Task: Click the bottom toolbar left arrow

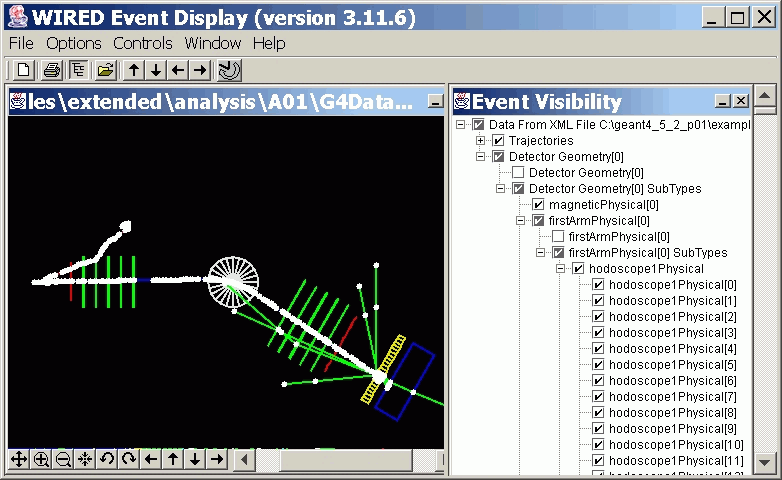Action: click(151, 459)
